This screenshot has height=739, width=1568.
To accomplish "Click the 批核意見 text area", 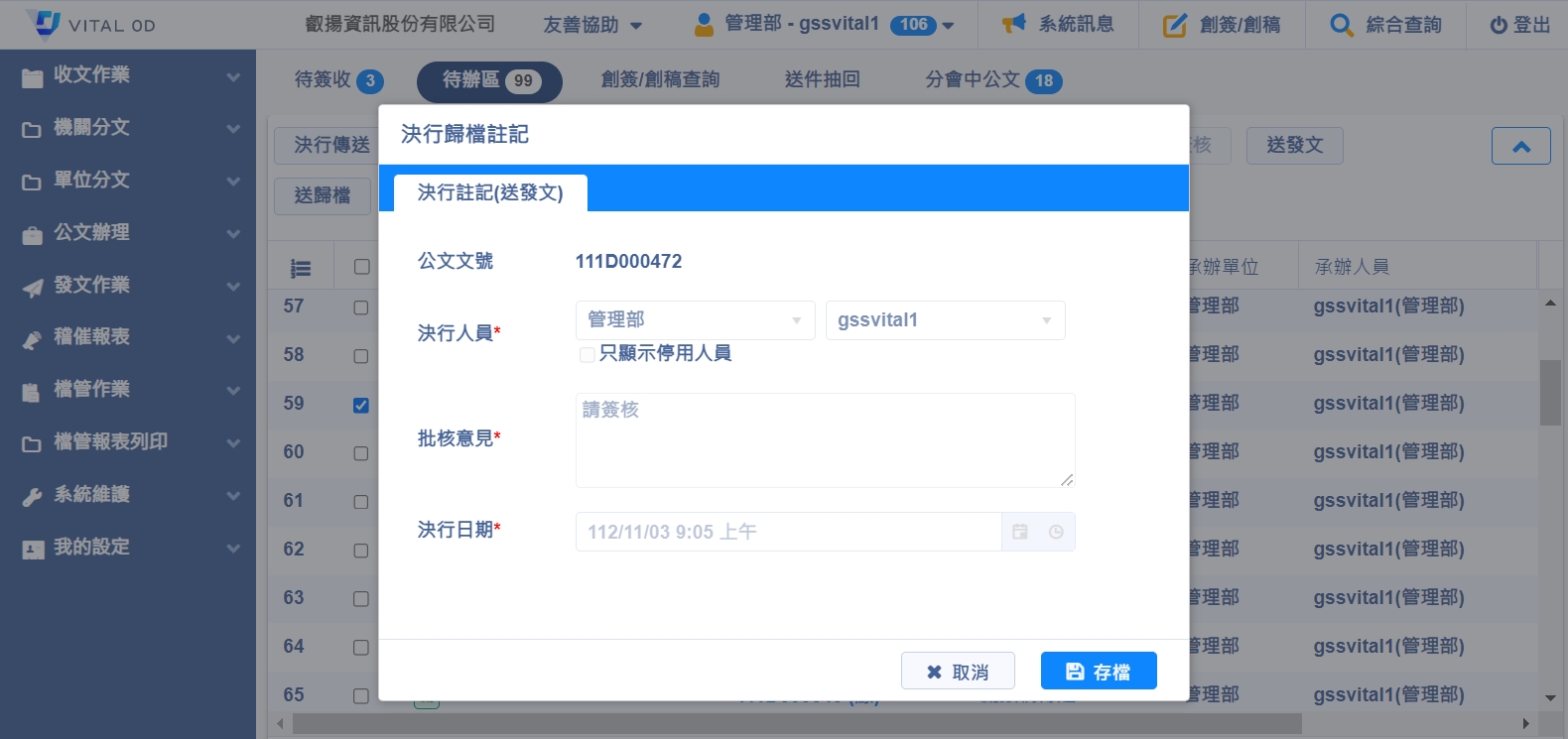I will (x=825, y=439).
